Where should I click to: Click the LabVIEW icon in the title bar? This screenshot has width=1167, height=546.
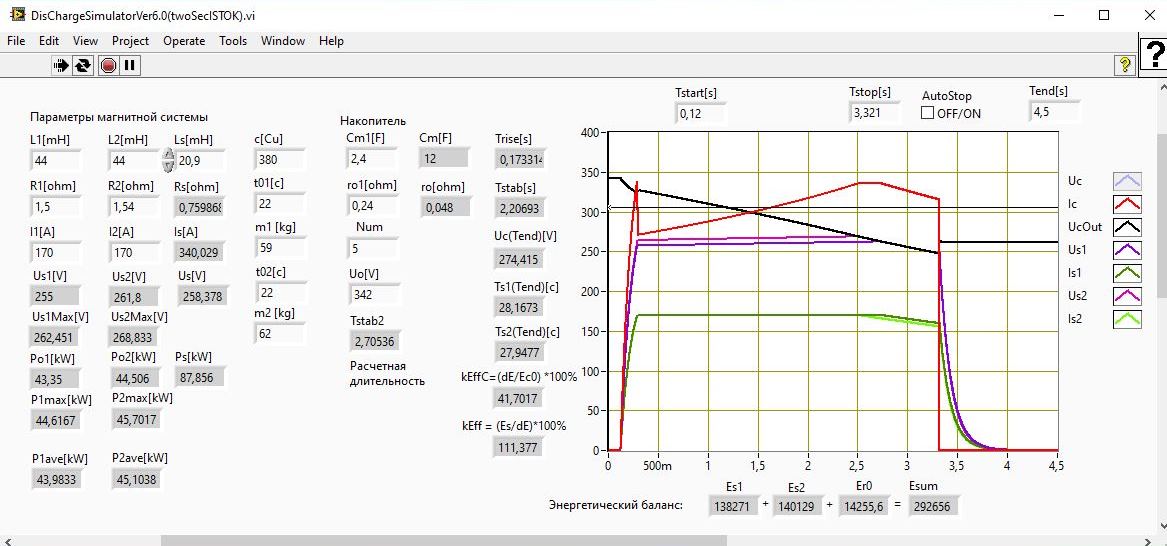17,16
